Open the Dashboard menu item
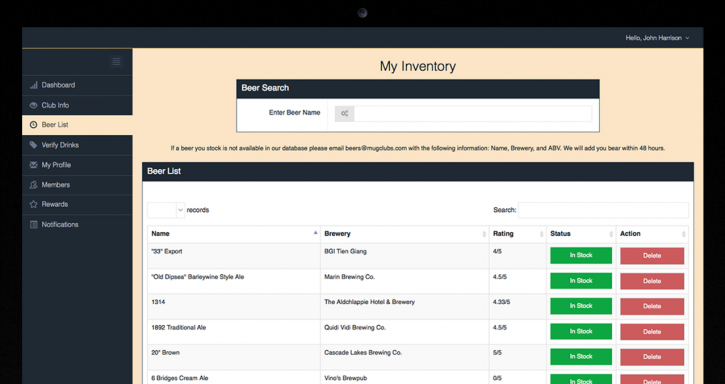The height and width of the screenshot is (384, 725). click(77, 85)
